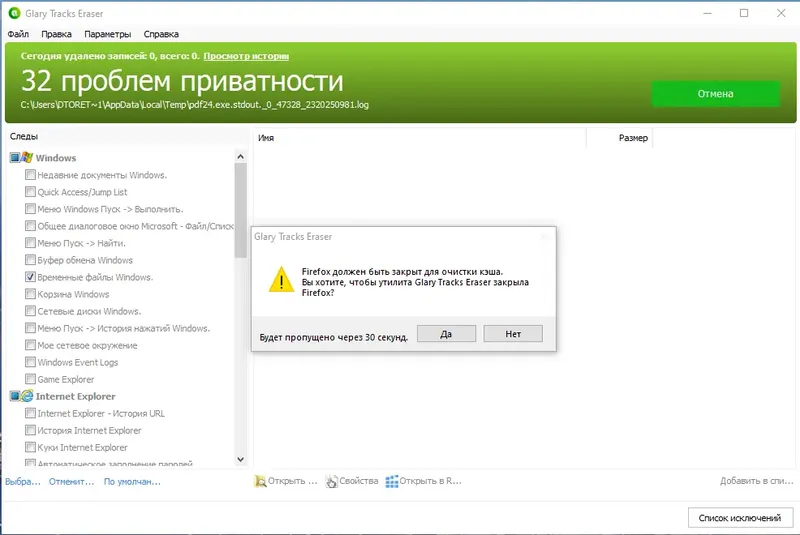Click Да in the Firefox dialog
Screen dimensions: 800x535
click(x=446, y=334)
